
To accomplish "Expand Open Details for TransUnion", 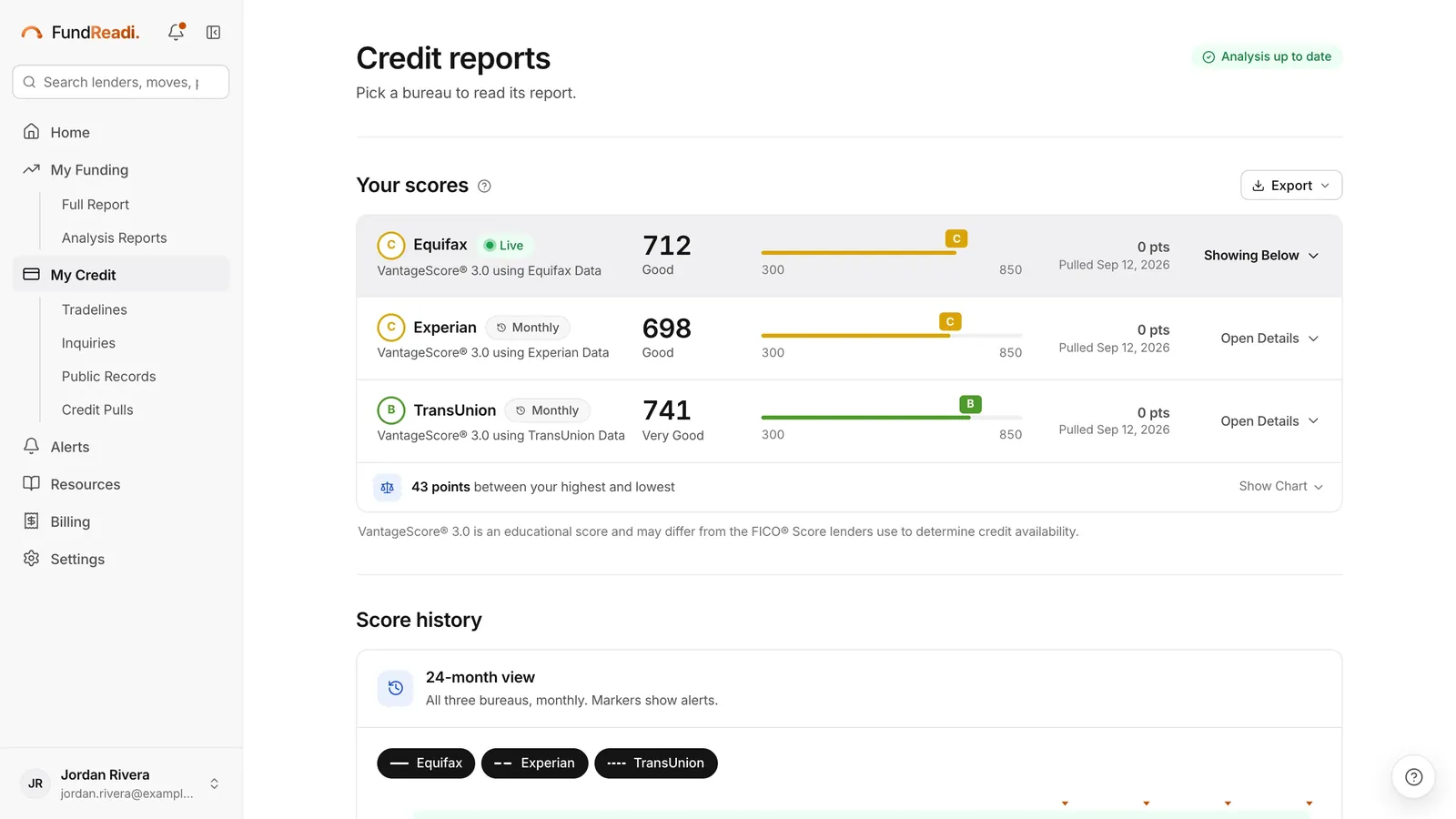I will click(x=1269, y=421).
